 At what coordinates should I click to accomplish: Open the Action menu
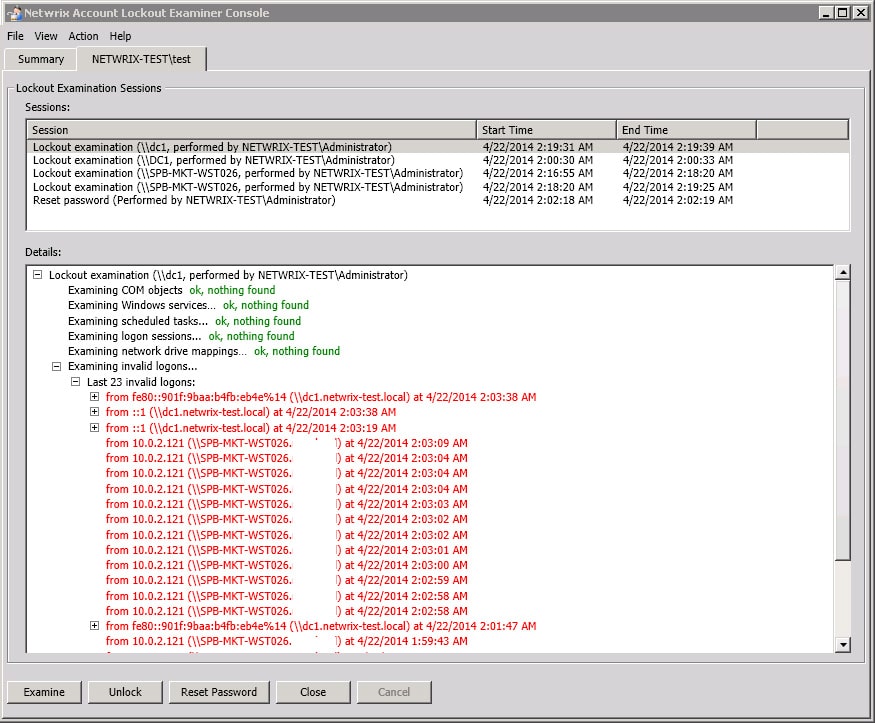pos(83,36)
